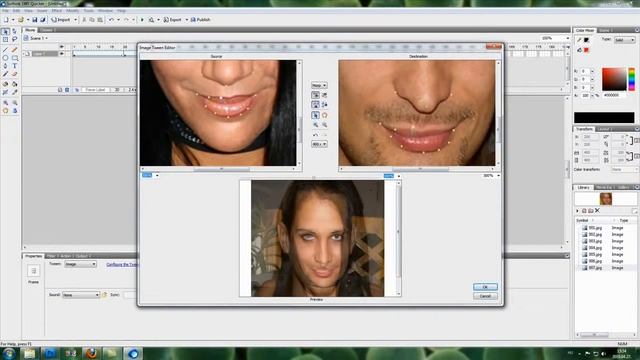Select the Brush tool in toolbox
Image resolution: width=640 pixels, height=360 pixels.
[x=5, y=74]
